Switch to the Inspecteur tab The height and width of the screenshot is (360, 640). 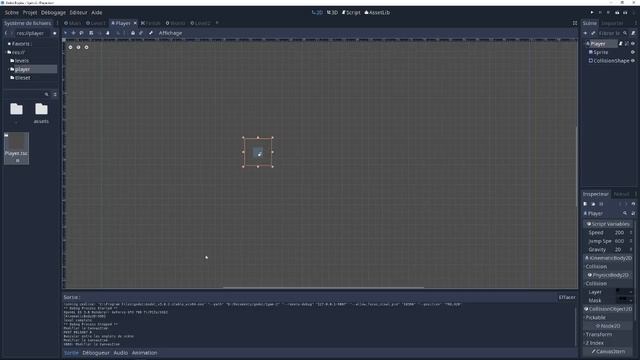(x=596, y=194)
